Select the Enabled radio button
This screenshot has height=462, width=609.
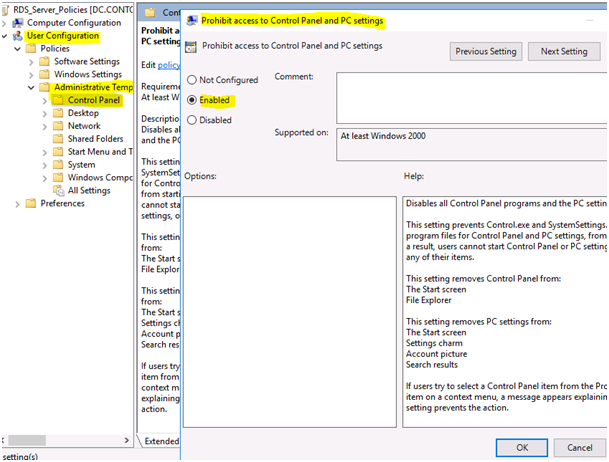[192, 100]
